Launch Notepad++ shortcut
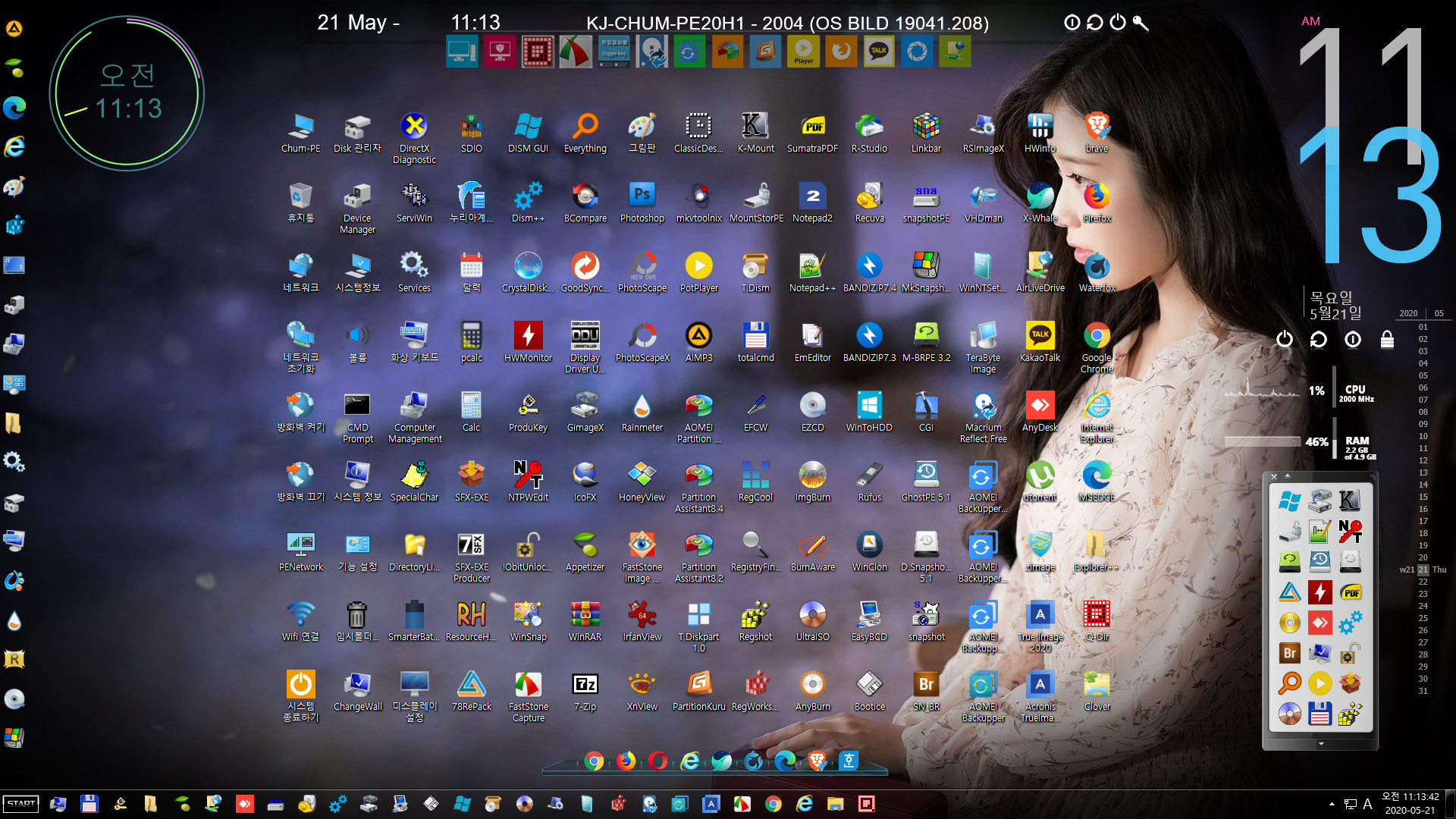The width and height of the screenshot is (1456, 819). tap(812, 273)
